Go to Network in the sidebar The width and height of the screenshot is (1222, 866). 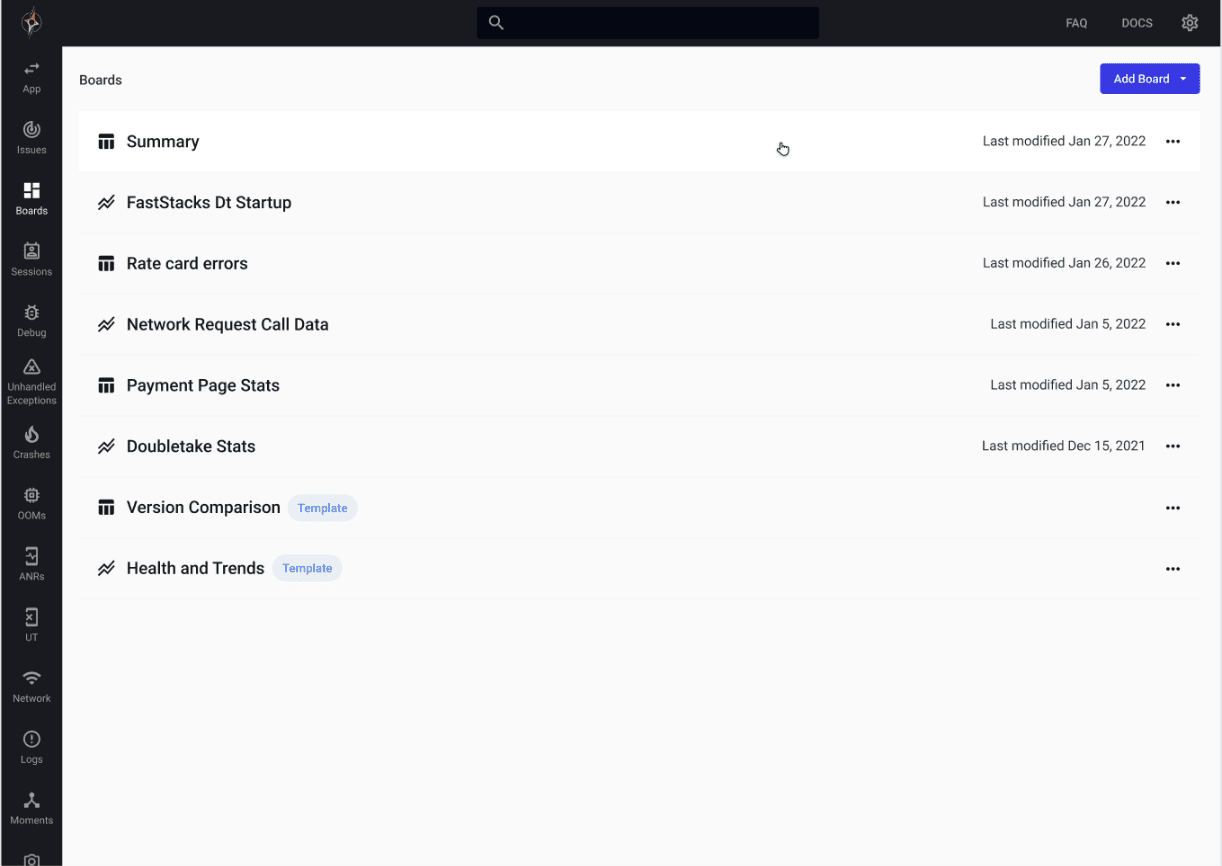click(32, 687)
